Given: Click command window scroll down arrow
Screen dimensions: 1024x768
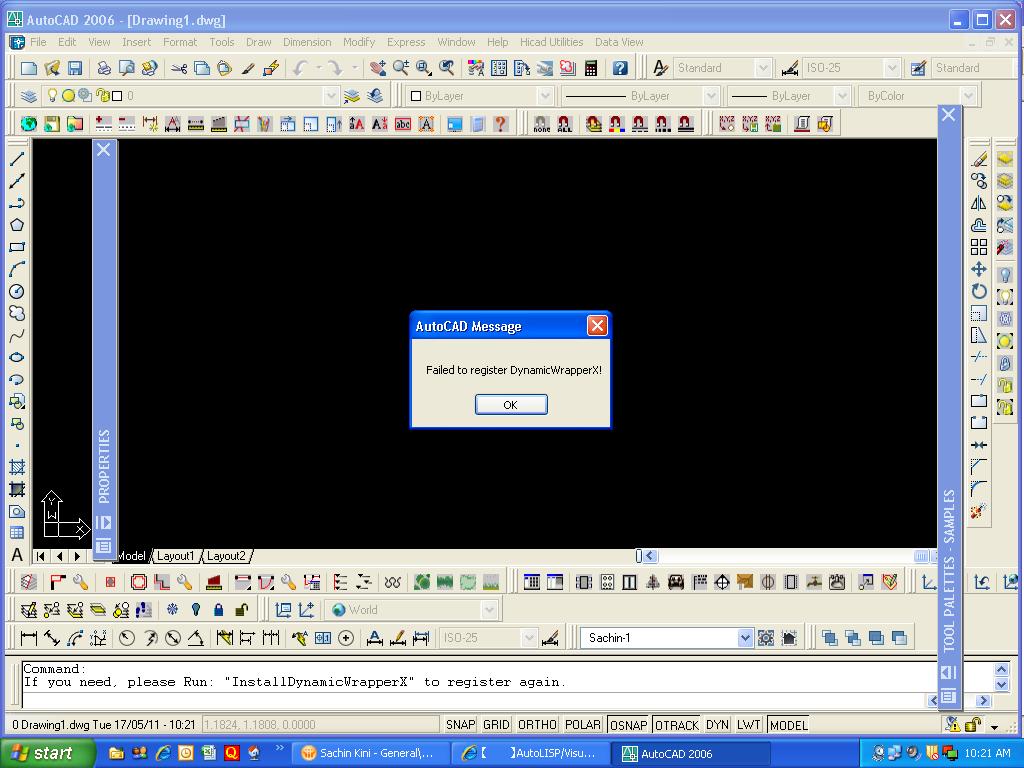Looking at the screenshot, I should (1001, 684).
